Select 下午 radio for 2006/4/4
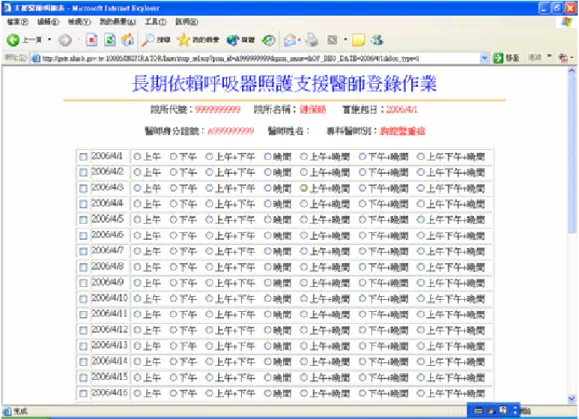 pyautogui.click(x=174, y=203)
